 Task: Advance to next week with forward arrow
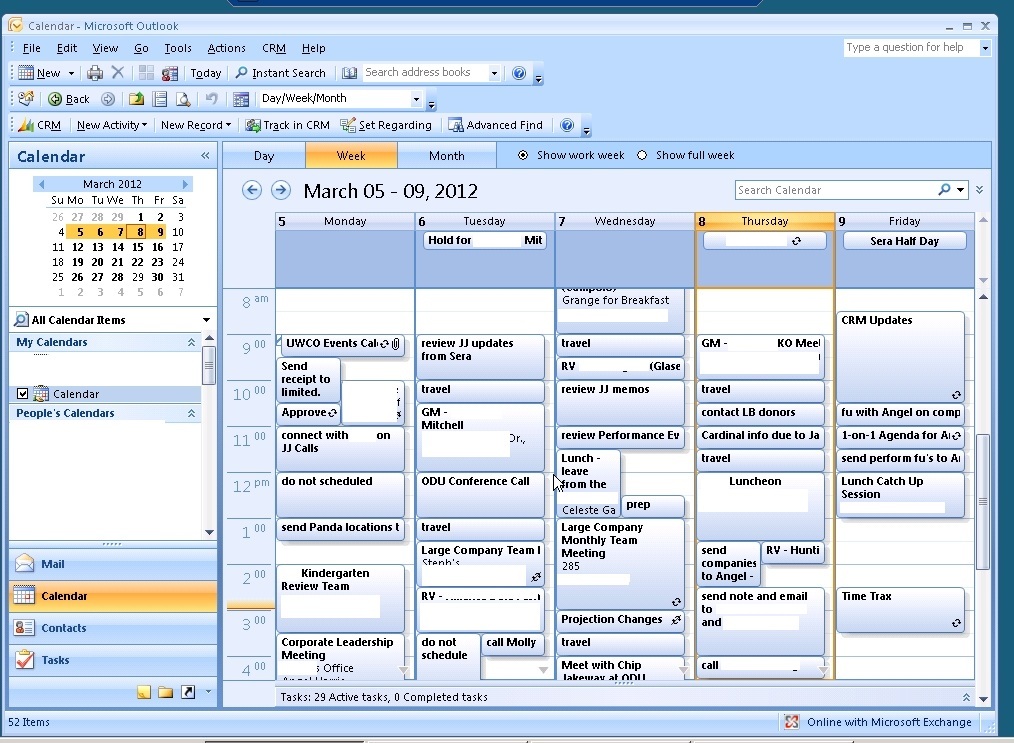[x=281, y=190]
